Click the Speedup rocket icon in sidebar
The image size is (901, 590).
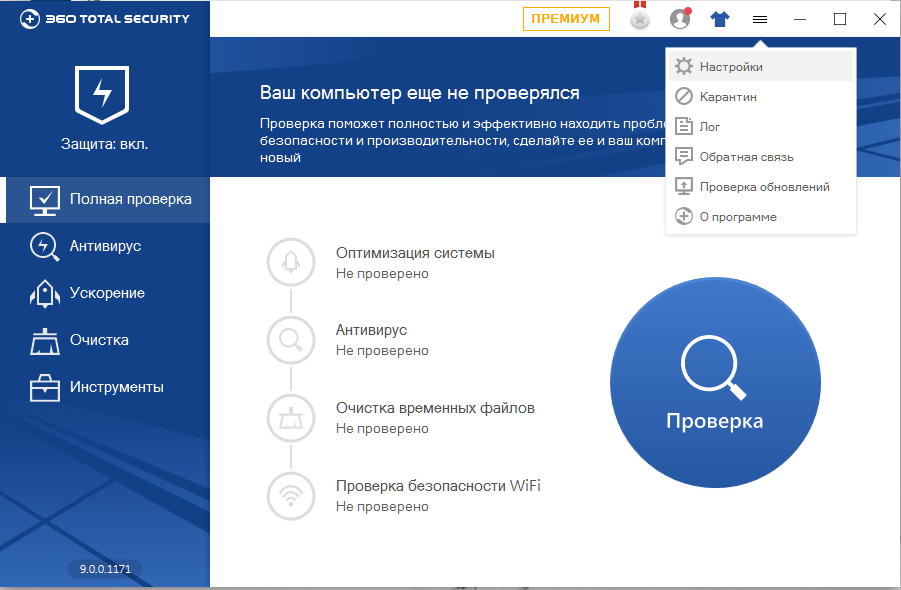(x=45, y=294)
